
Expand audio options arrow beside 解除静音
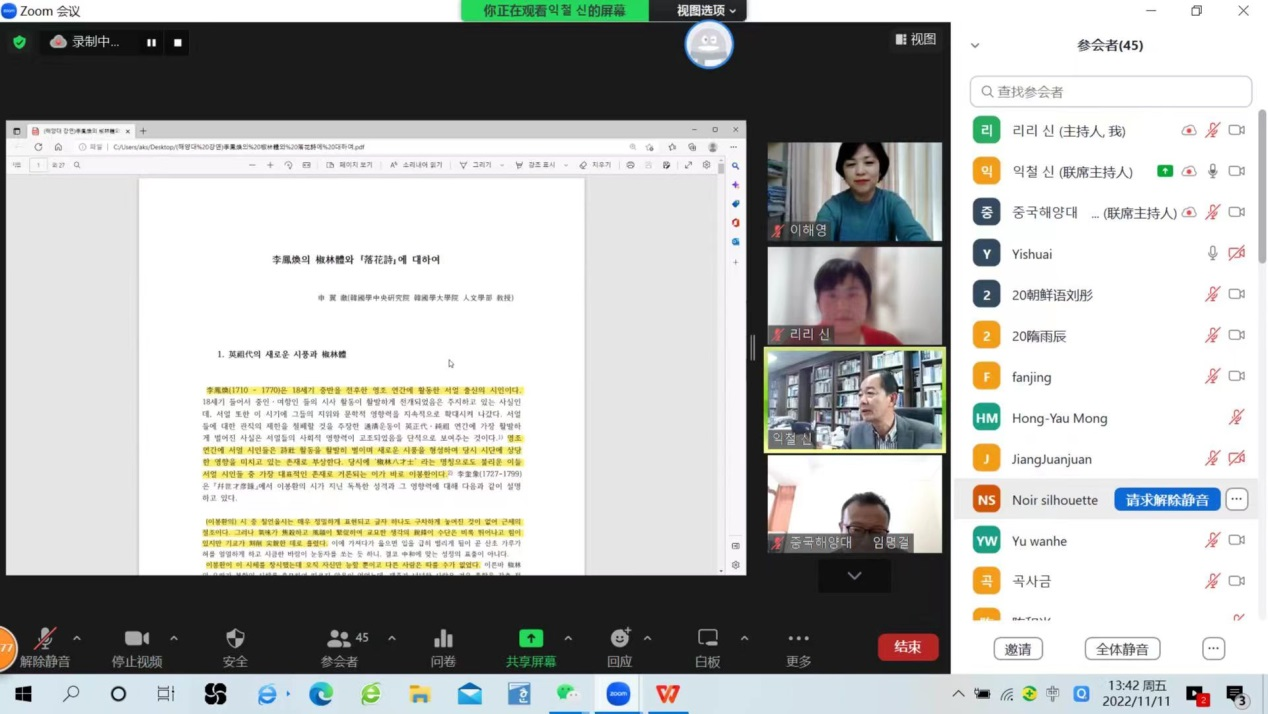77,638
